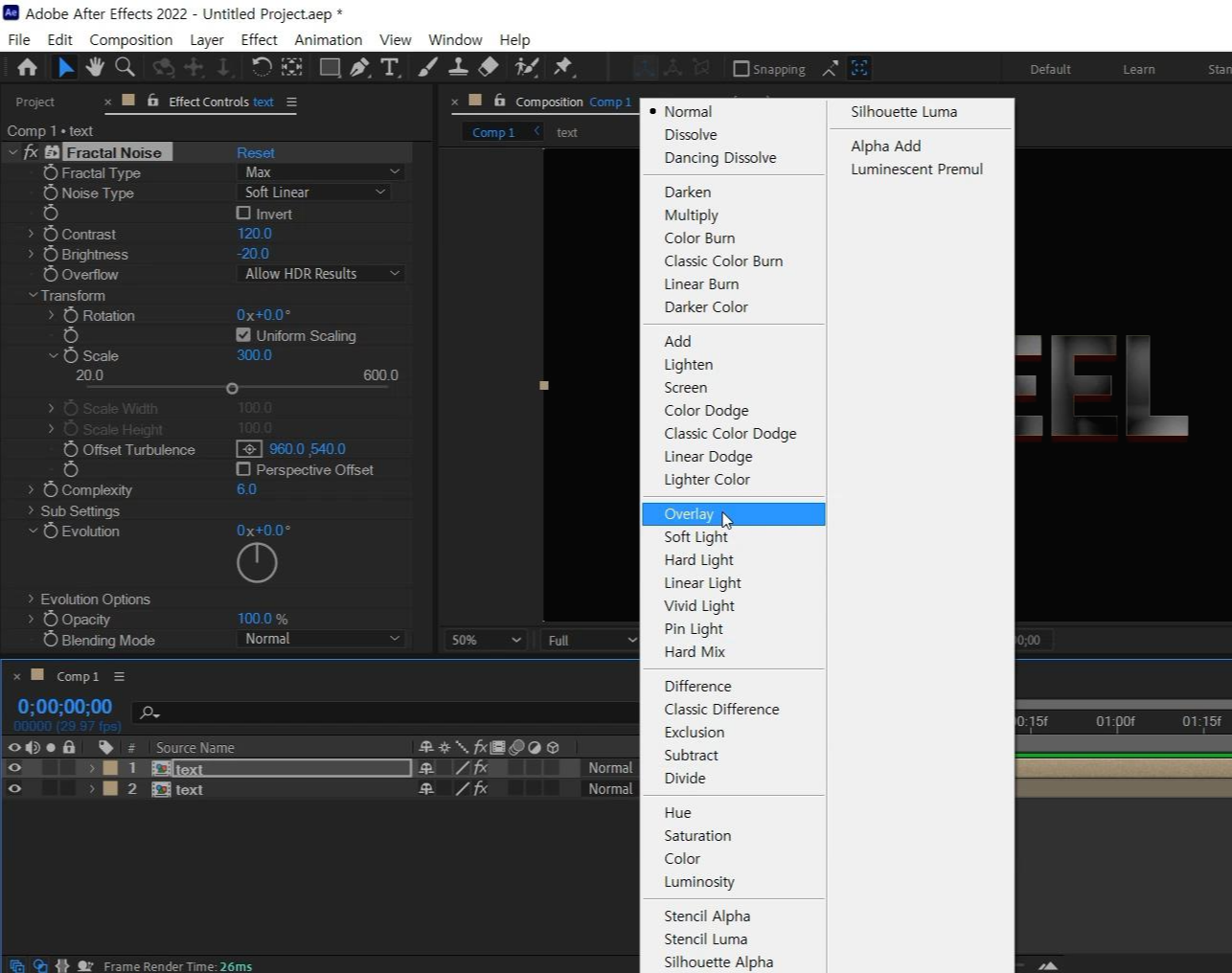The image size is (1232, 973).
Task: Click the Comp 1 breadcrumb button
Action: point(493,132)
